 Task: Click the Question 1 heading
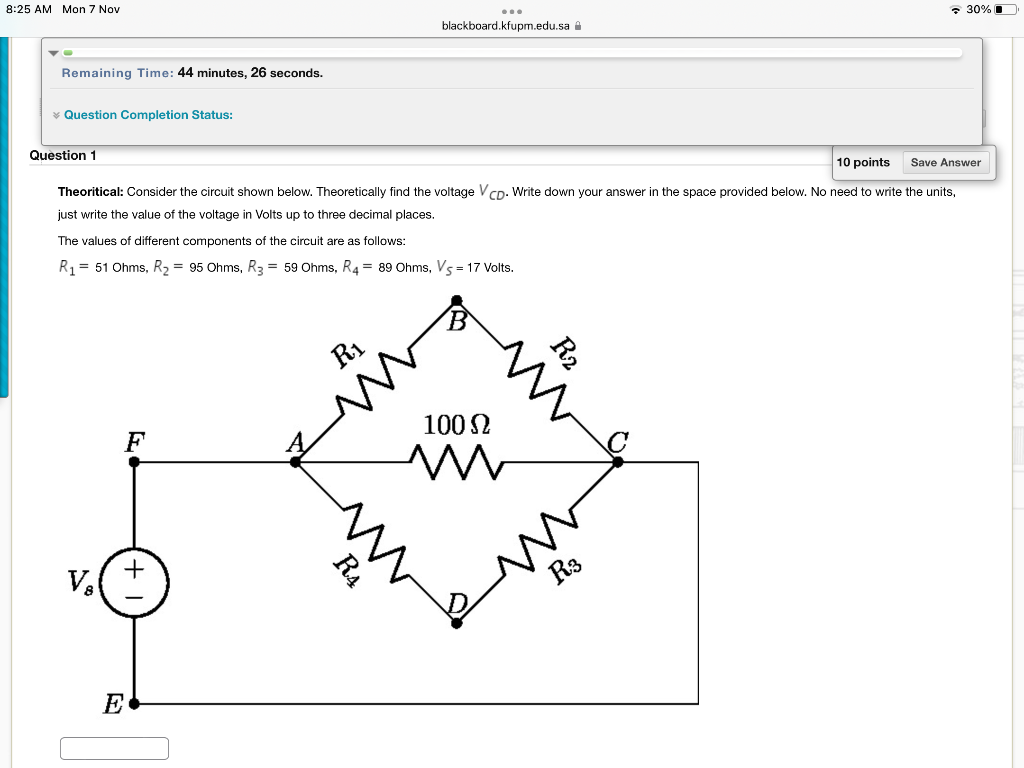pyautogui.click(x=62, y=155)
